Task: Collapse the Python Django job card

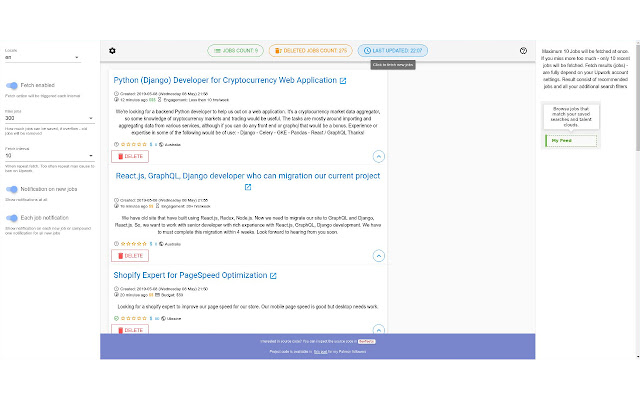Action: (379, 156)
